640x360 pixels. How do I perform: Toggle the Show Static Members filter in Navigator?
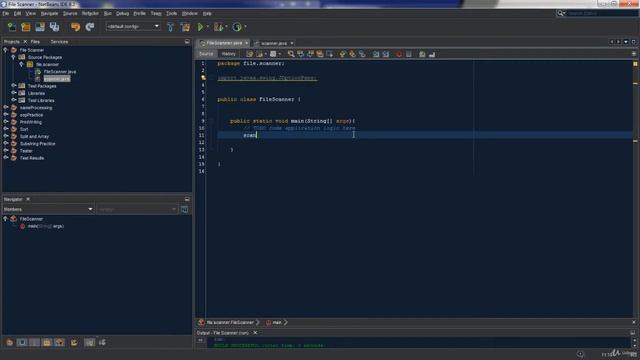35,342
